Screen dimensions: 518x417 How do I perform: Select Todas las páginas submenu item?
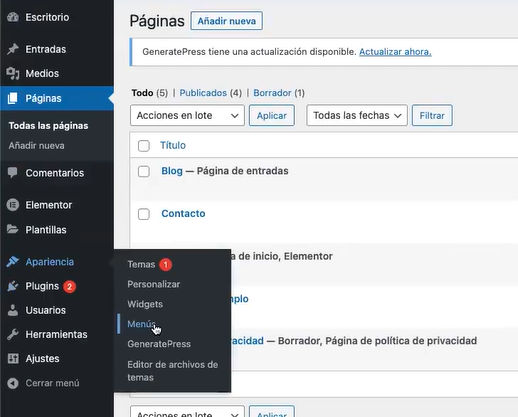[x=48, y=126]
